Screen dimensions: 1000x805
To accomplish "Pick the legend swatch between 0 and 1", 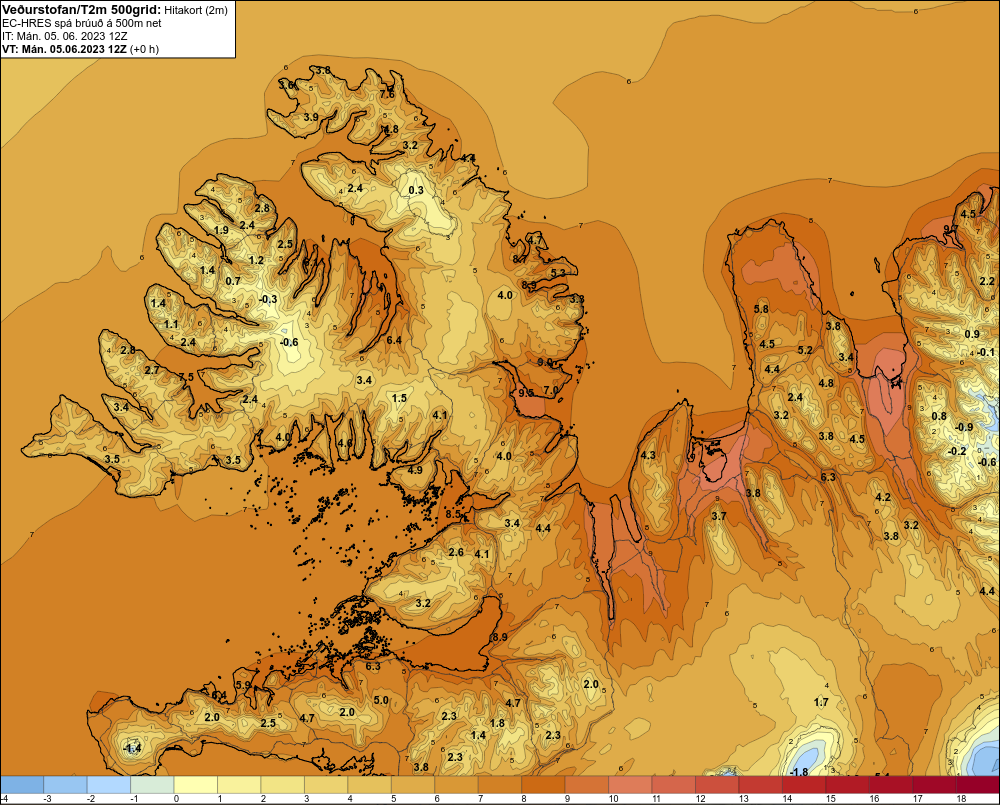I will [x=196, y=785].
